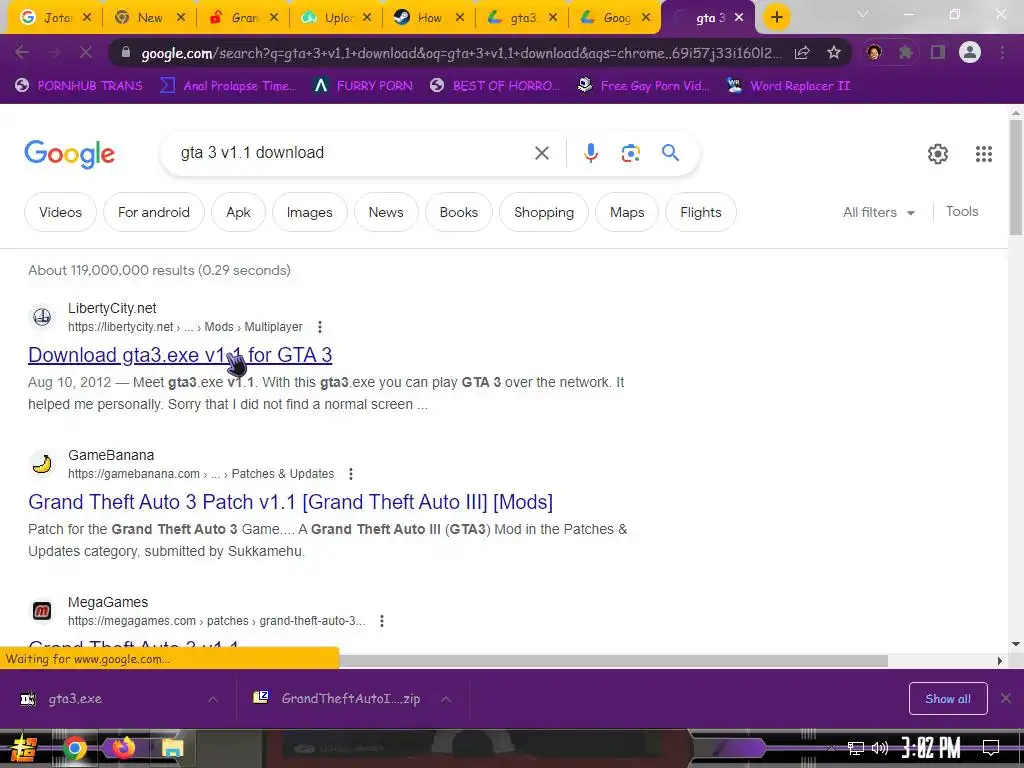1024x768 pixels.
Task: Click the Google logo
Action: click(70, 154)
